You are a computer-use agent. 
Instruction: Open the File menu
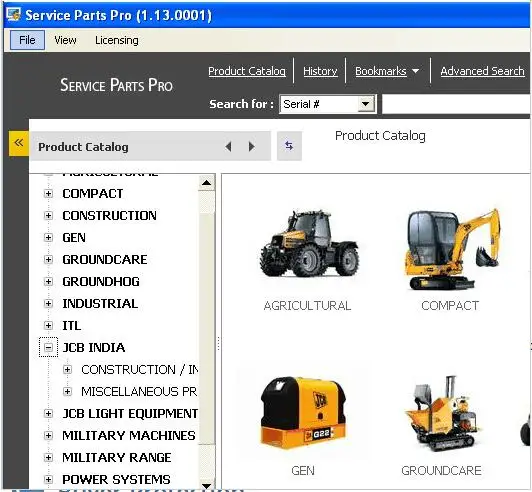click(x=27, y=40)
